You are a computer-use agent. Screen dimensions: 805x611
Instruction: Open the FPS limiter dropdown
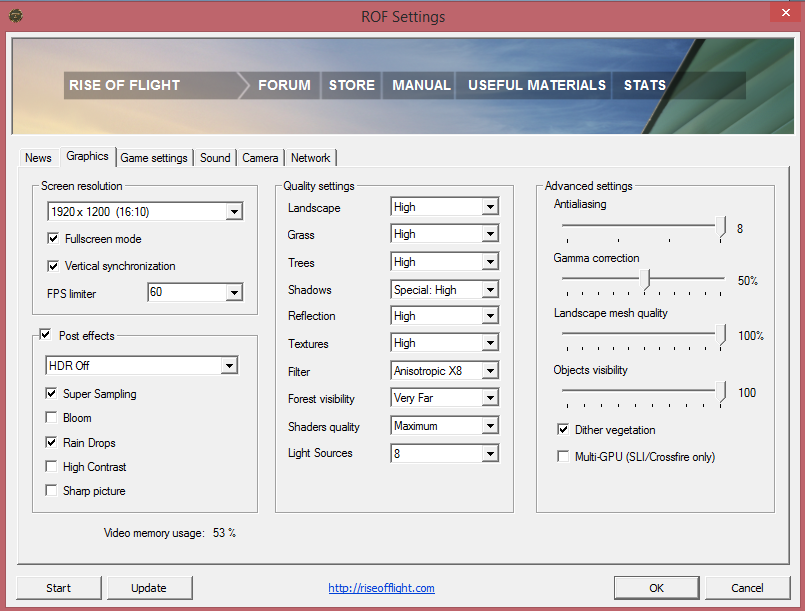tap(195, 292)
